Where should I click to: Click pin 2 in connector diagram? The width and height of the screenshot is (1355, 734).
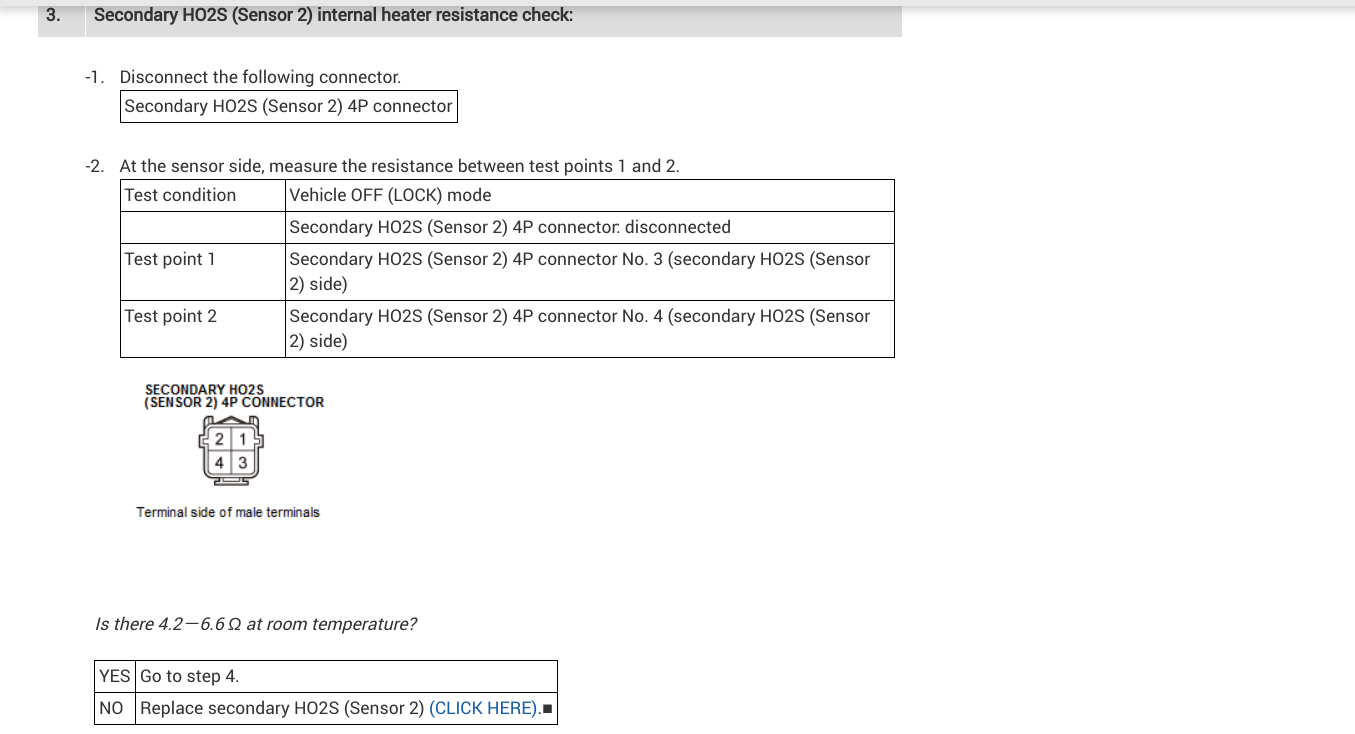pyautogui.click(x=219, y=440)
